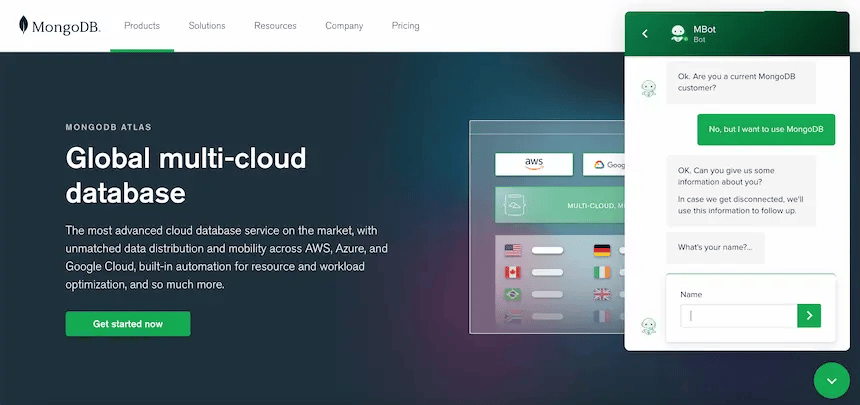Select the Germany flag icon
860x405 pixels.
[602, 250]
